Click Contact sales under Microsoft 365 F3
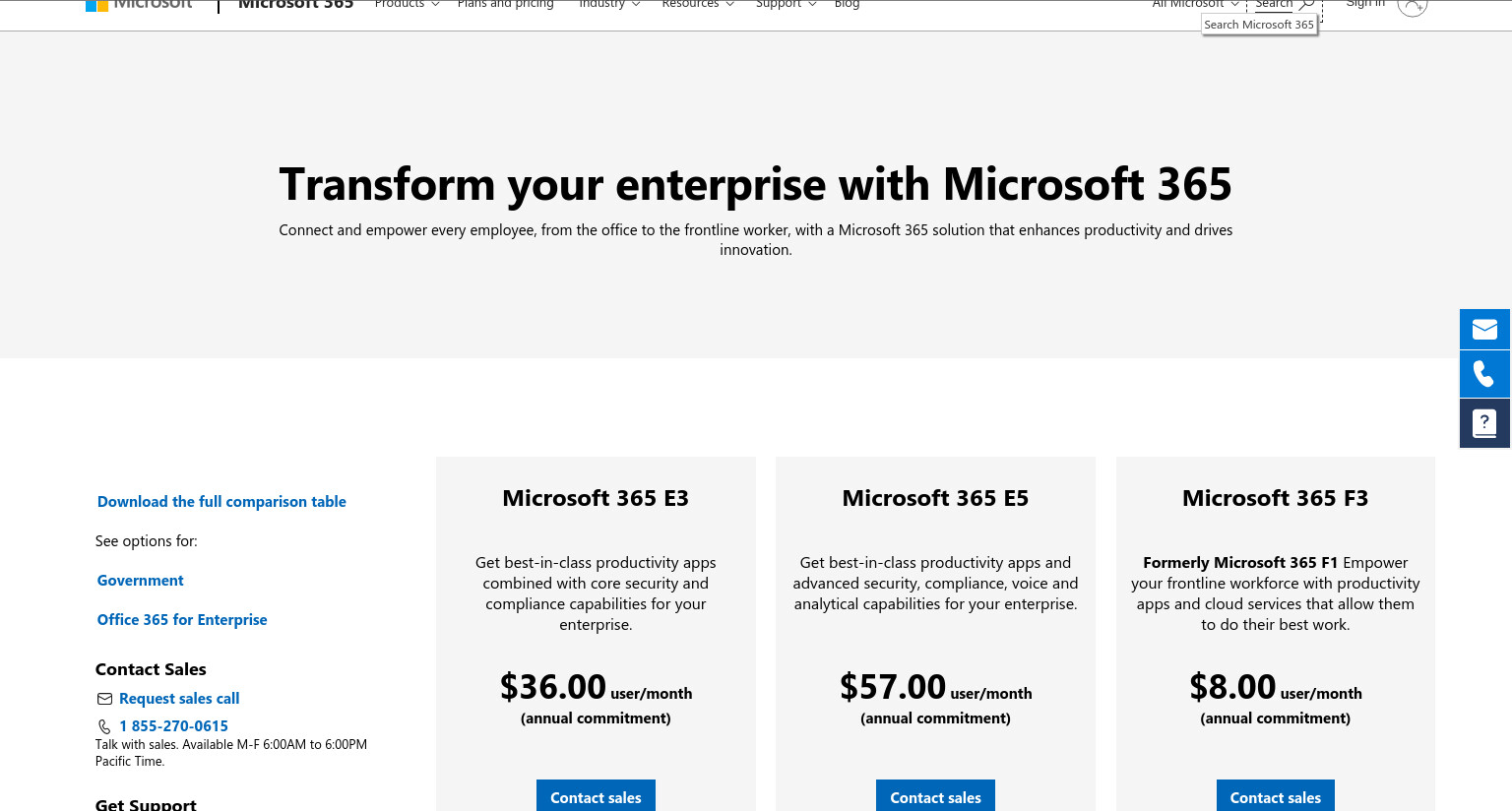1512x811 pixels. [1275, 795]
